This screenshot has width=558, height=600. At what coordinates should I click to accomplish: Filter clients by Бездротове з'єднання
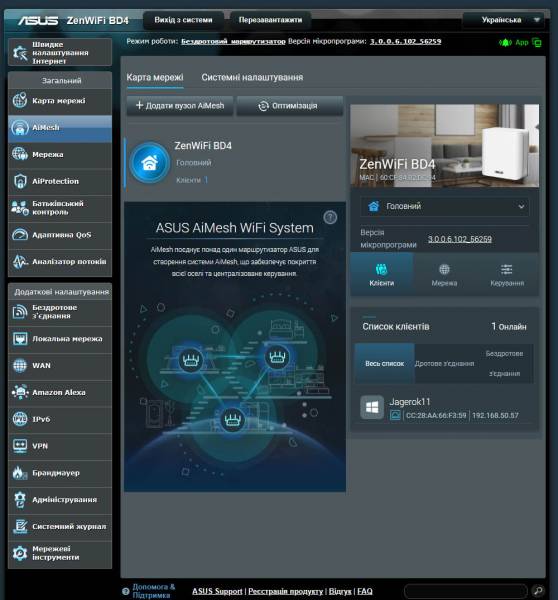pyautogui.click(x=504, y=364)
